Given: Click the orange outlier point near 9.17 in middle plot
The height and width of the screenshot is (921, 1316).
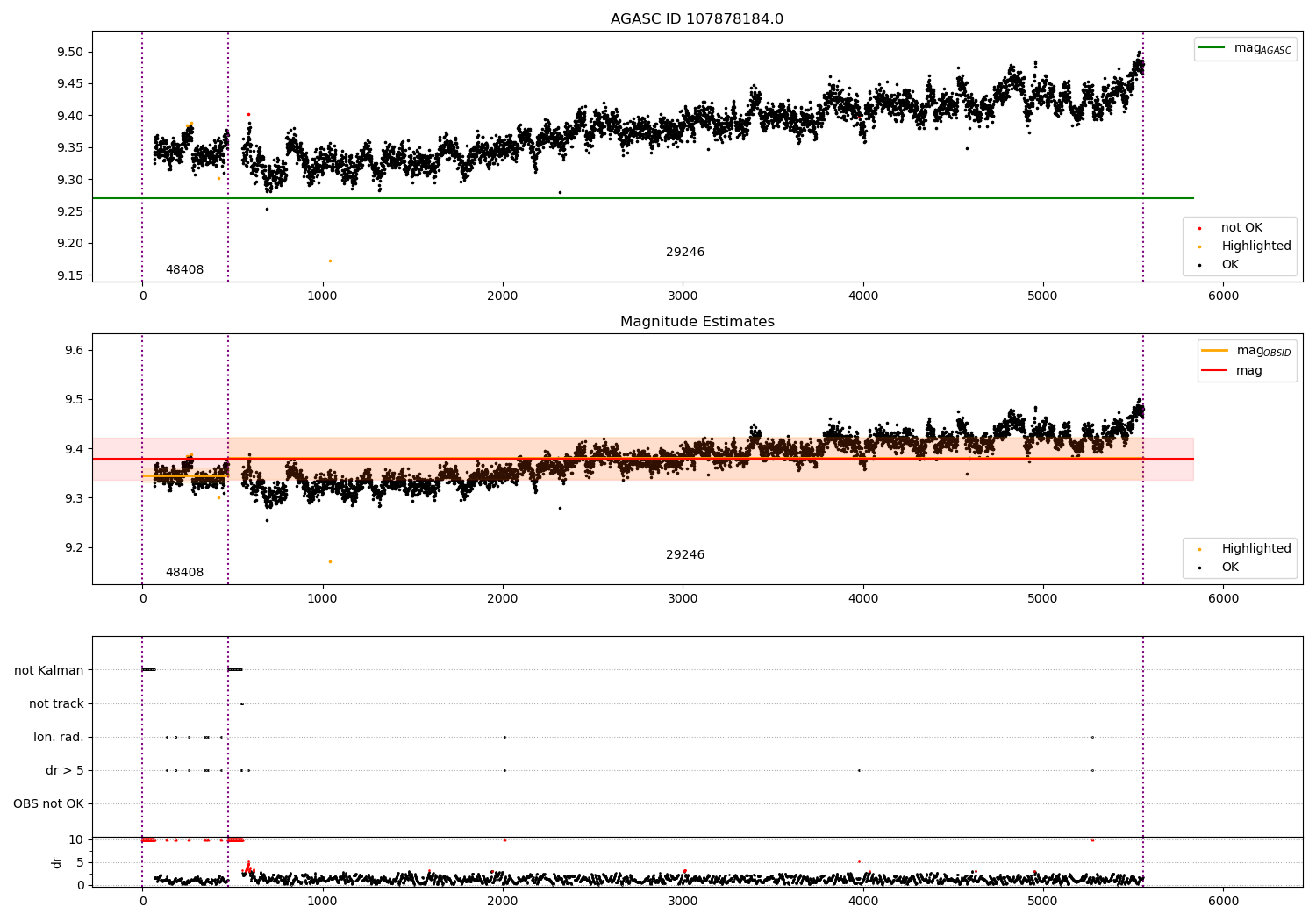Looking at the screenshot, I should pyautogui.click(x=330, y=561).
